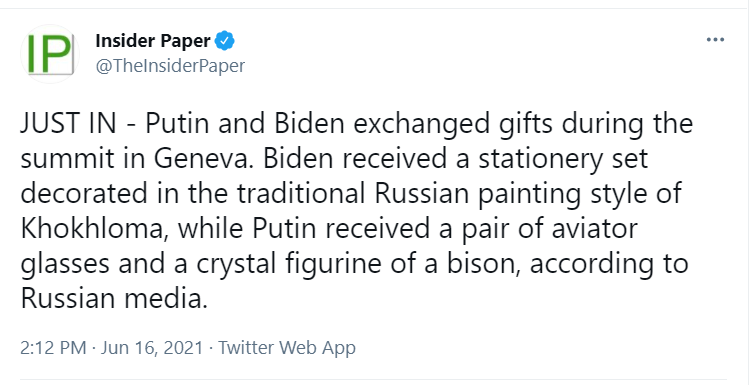Click the words stationery set
The height and width of the screenshot is (385, 754).
tap(563, 159)
